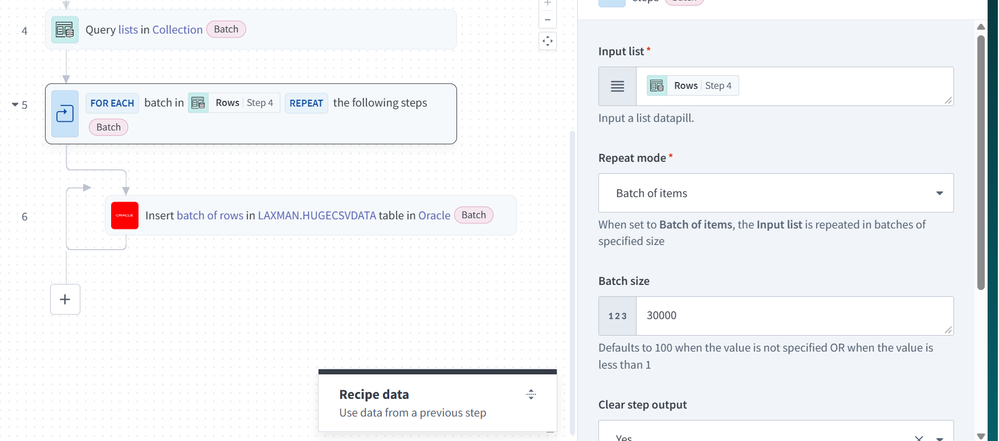The image size is (999, 441).
Task: Click the FOR EACH label in step 5
Action: pos(112,103)
